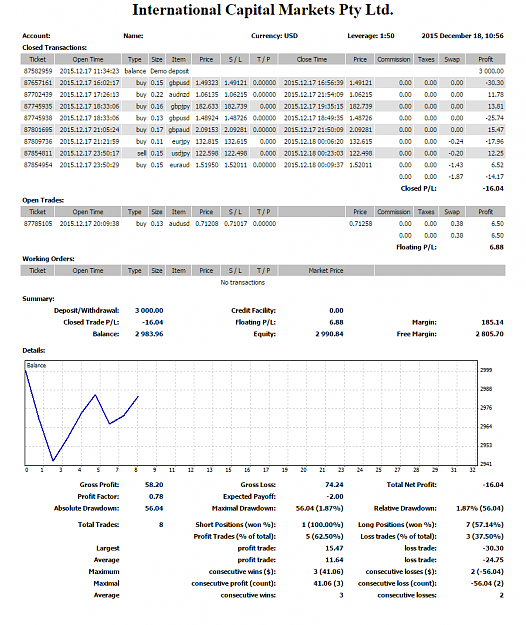Select ticket number 87801695
This screenshot has width=526, height=625.
point(38,130)
